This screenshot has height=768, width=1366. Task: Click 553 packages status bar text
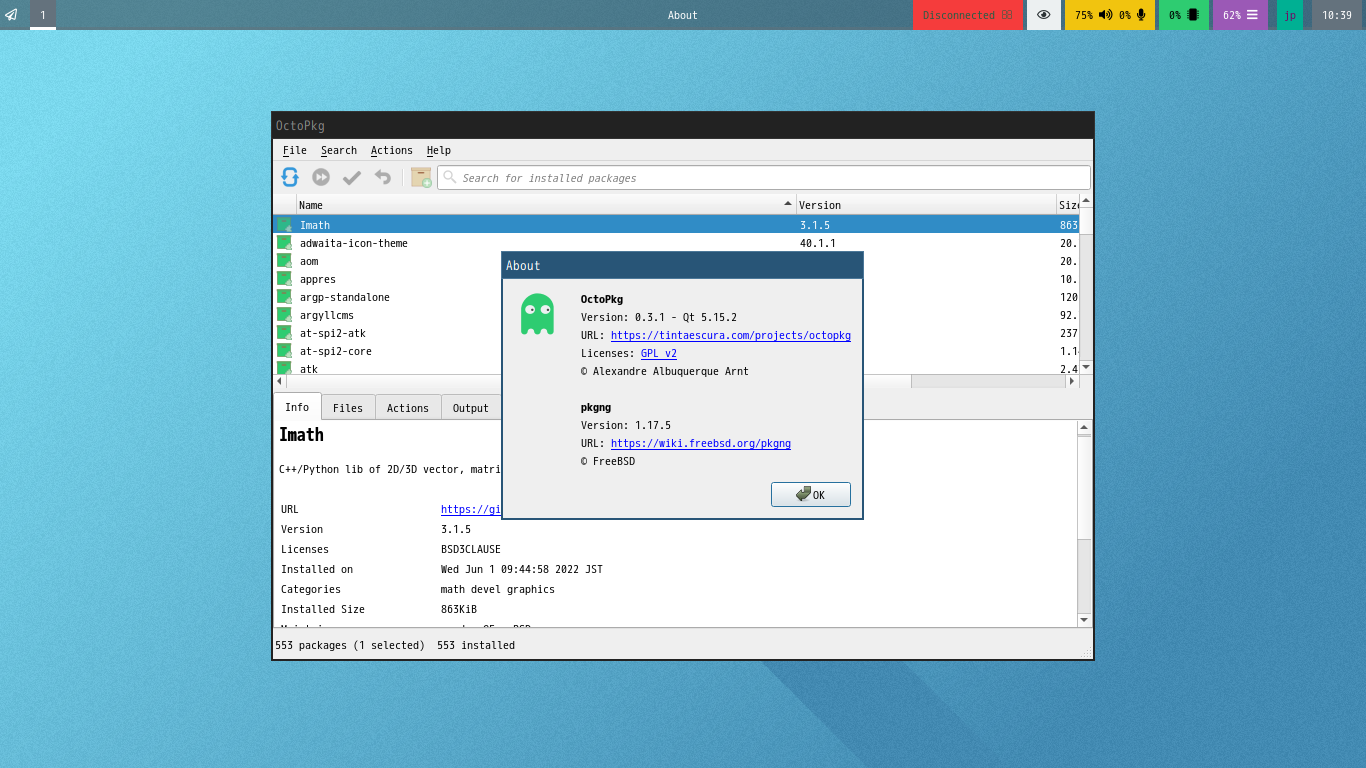pos(350,645)
